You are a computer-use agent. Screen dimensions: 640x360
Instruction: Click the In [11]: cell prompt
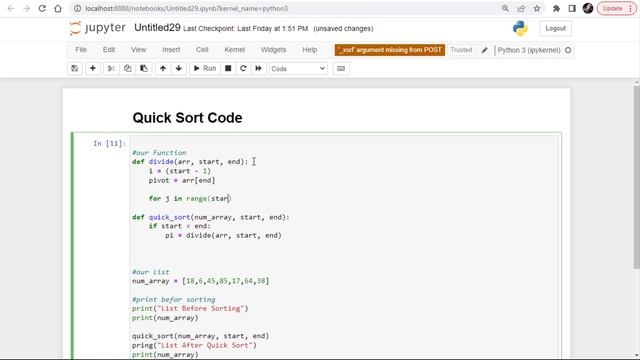tap(109, 143)
